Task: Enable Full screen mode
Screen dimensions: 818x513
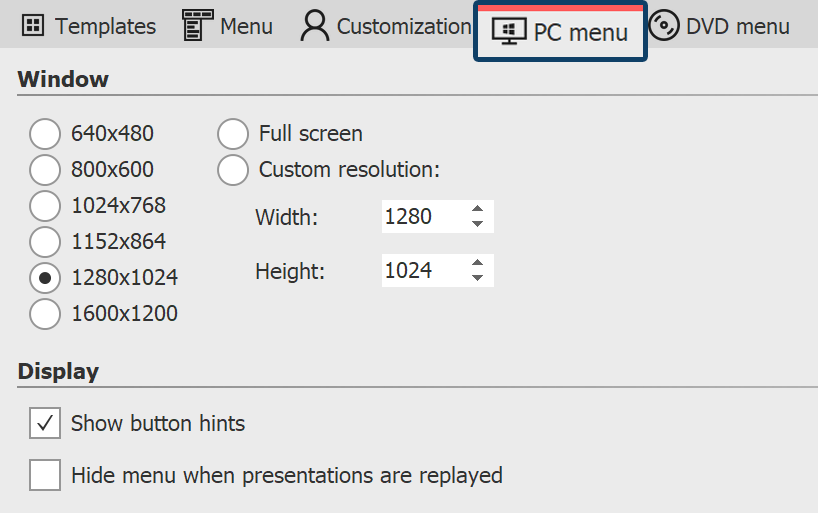Action: 233,134
